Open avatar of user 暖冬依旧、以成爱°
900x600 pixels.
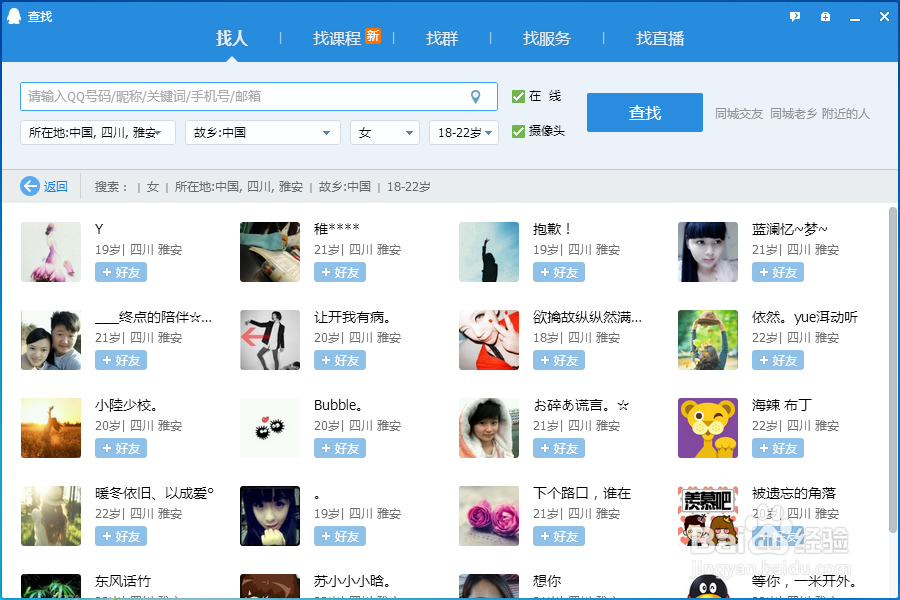click(51, 516)
